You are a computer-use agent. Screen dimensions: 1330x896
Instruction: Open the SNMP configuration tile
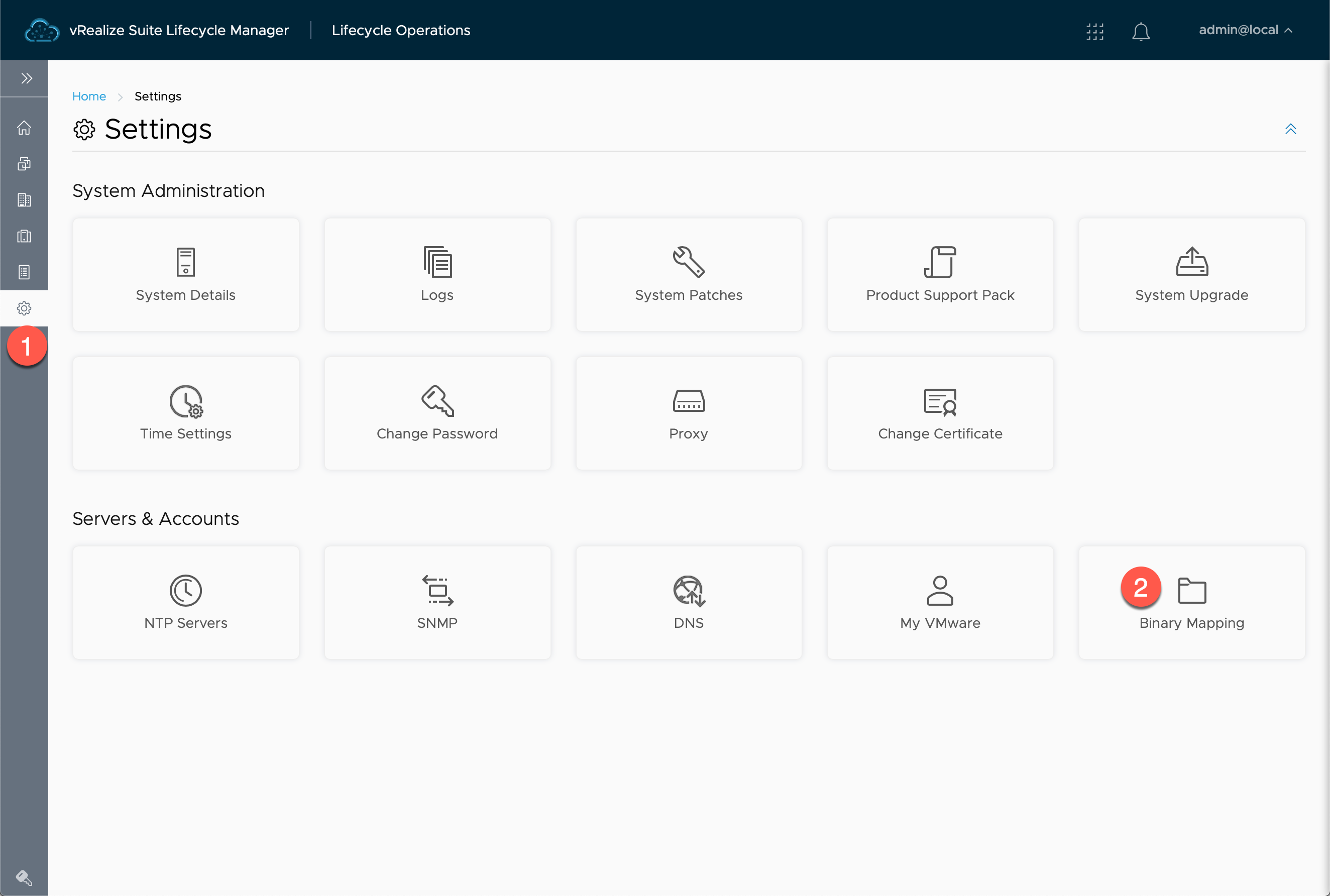(437, 602)
